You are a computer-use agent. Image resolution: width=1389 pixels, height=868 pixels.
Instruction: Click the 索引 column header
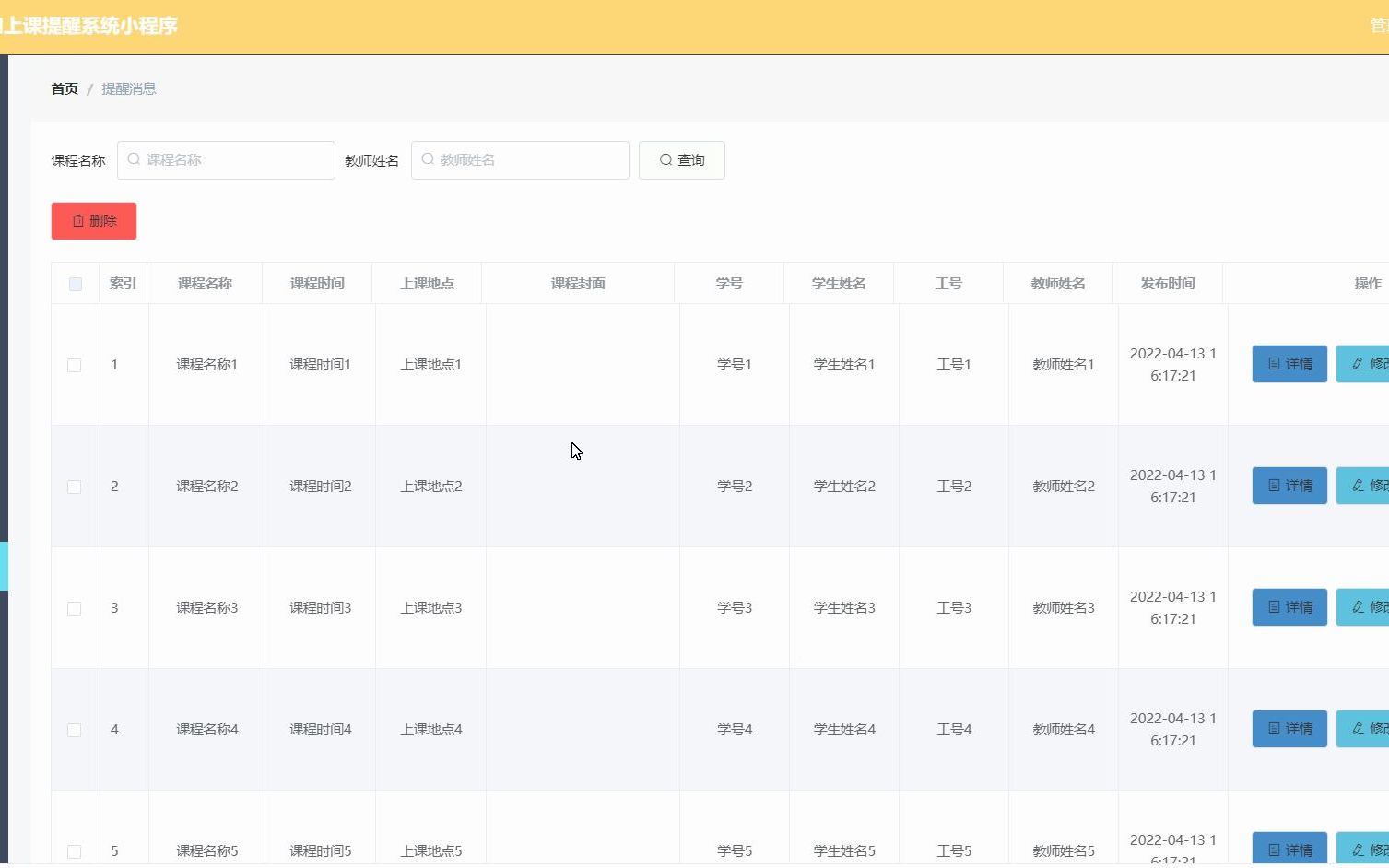[123, 284]
